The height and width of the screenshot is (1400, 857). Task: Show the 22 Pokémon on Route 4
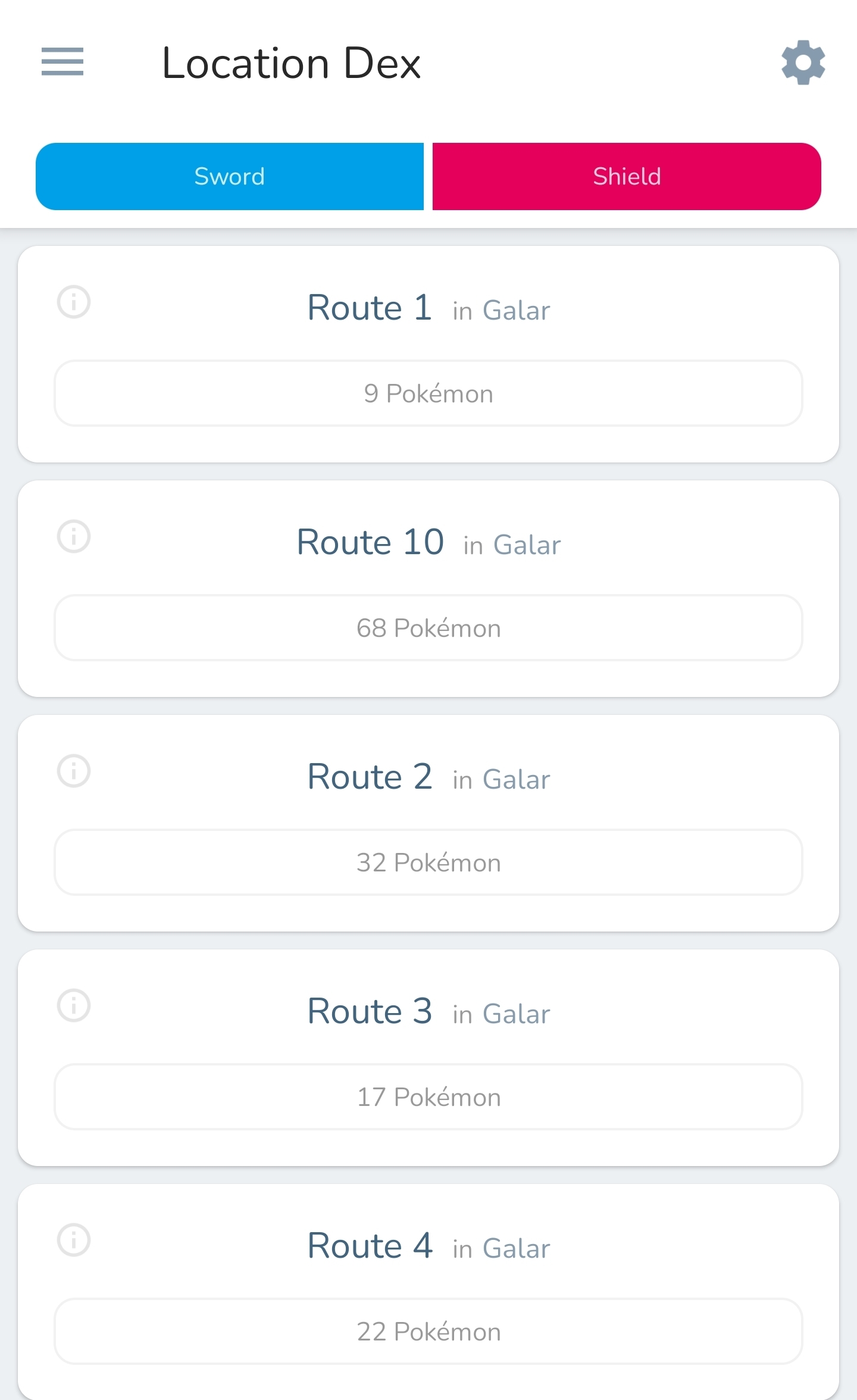click(428, 1332)
